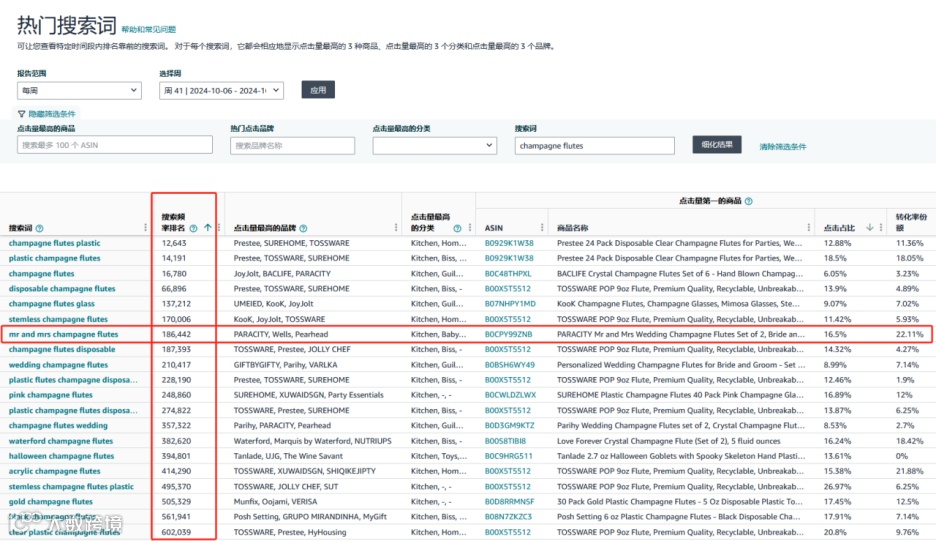
Task: Click product name starting 30 Pack Gold Plastic
Action: tap(680, 502)
